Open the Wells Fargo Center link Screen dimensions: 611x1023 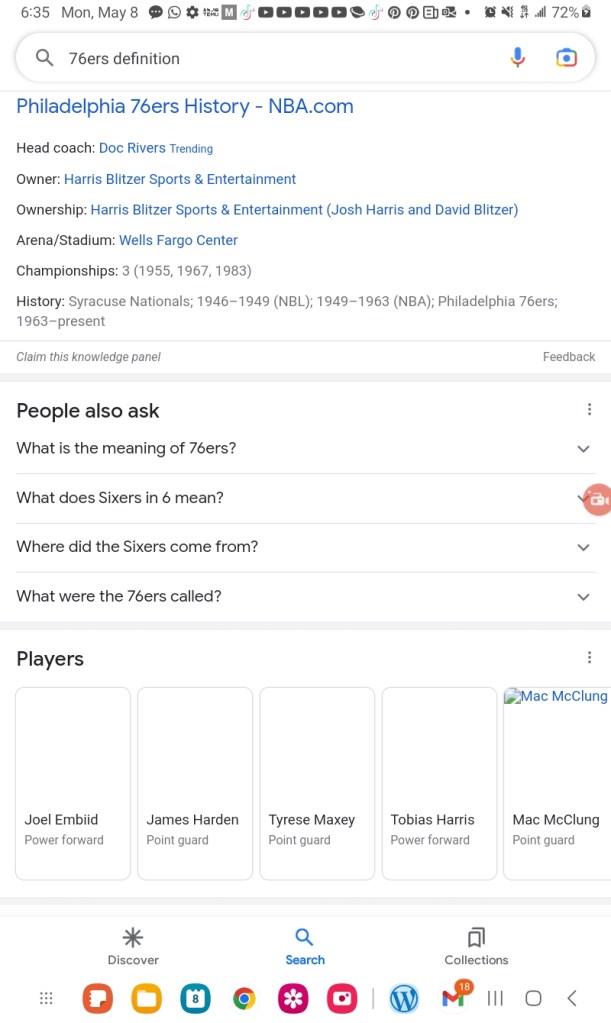[x=178, y=240]
